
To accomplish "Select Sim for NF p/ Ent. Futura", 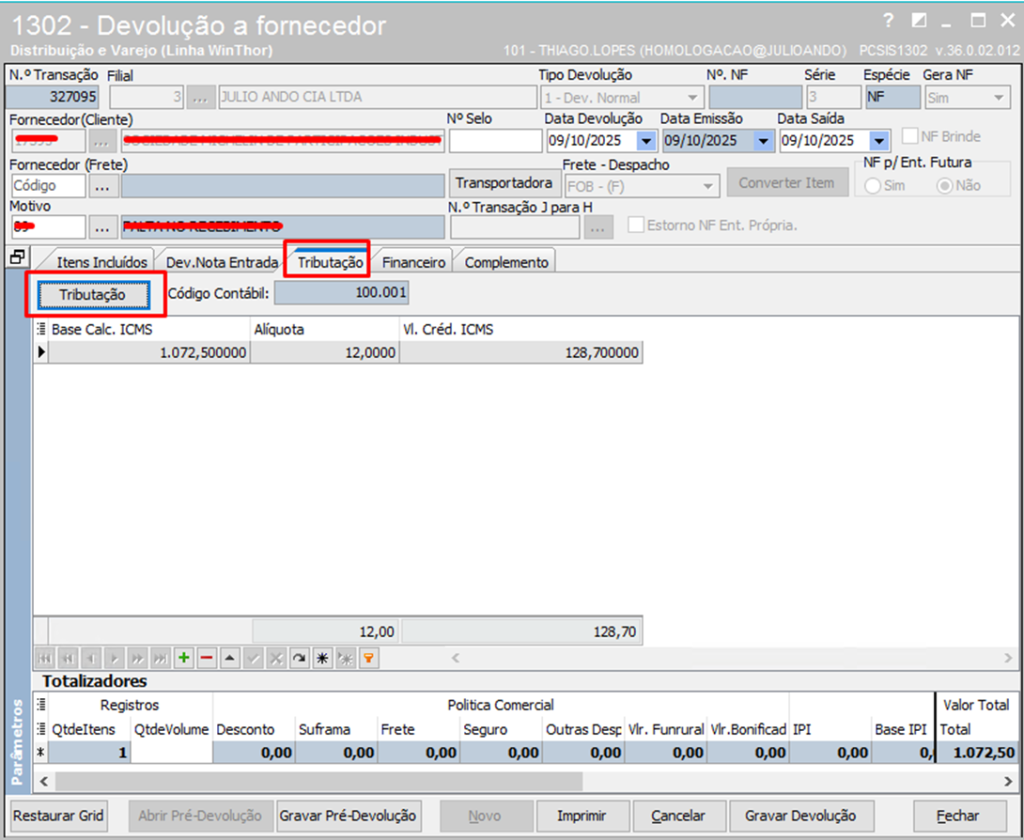I will point(873,186).
